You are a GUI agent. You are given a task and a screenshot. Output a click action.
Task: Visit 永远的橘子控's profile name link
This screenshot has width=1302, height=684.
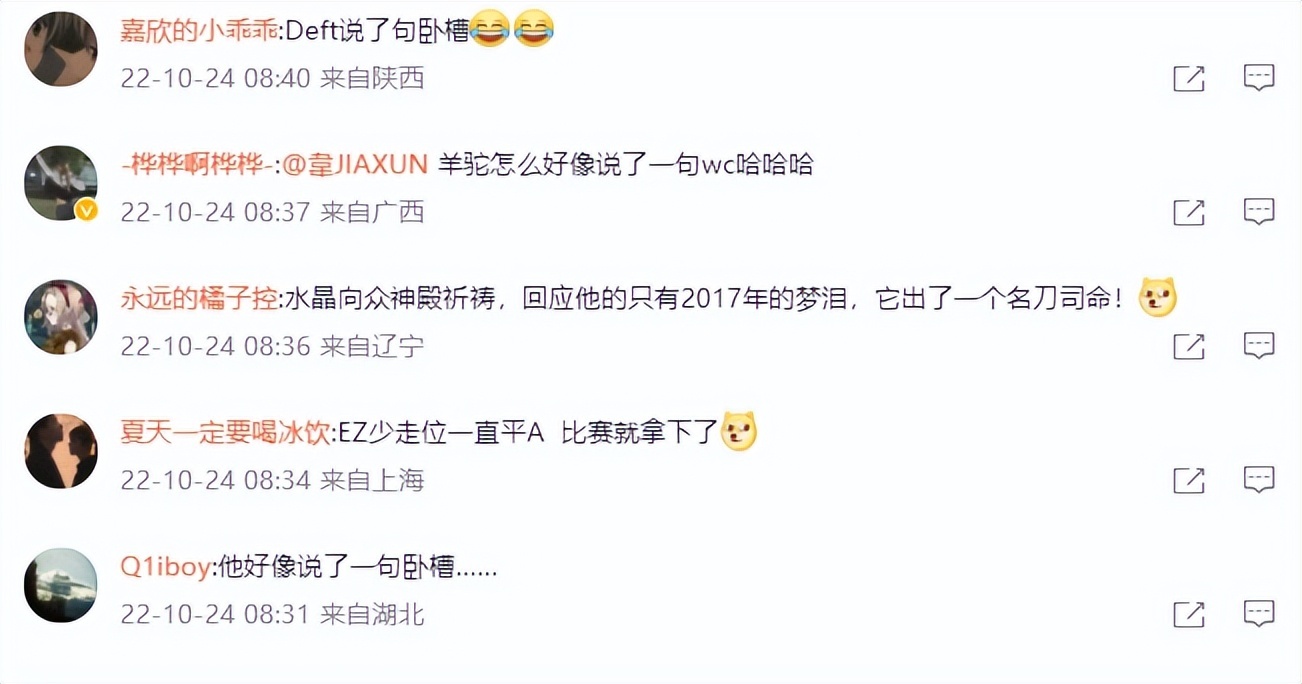199,299
